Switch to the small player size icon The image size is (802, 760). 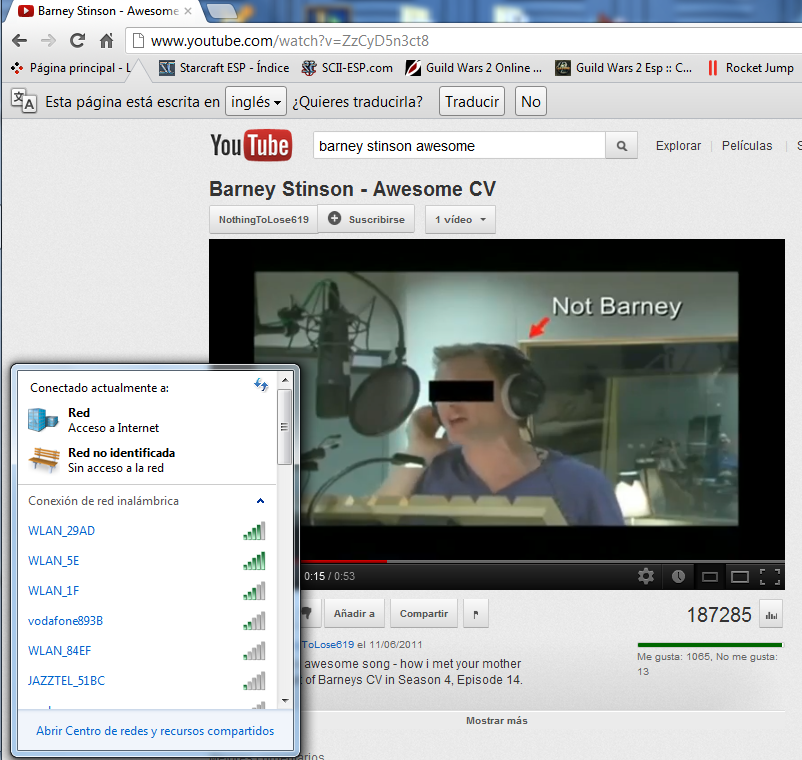[709, 577]
